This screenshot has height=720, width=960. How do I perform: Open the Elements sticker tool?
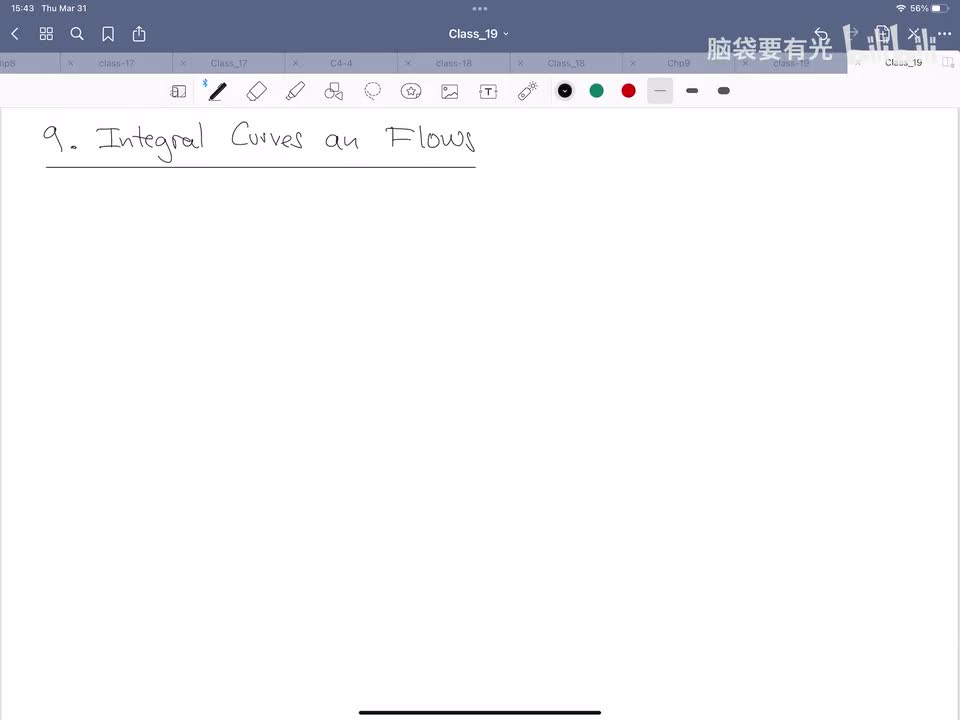pos(411,91)
